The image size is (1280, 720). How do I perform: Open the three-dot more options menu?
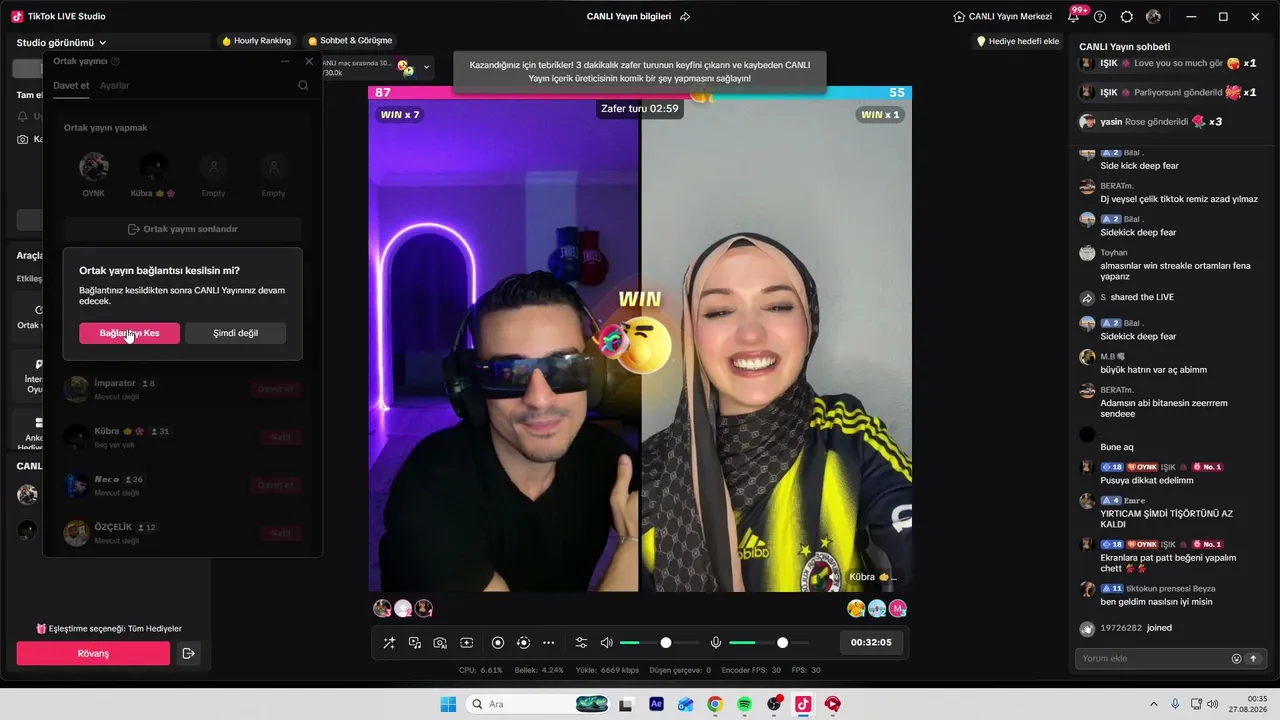[548, 643]
